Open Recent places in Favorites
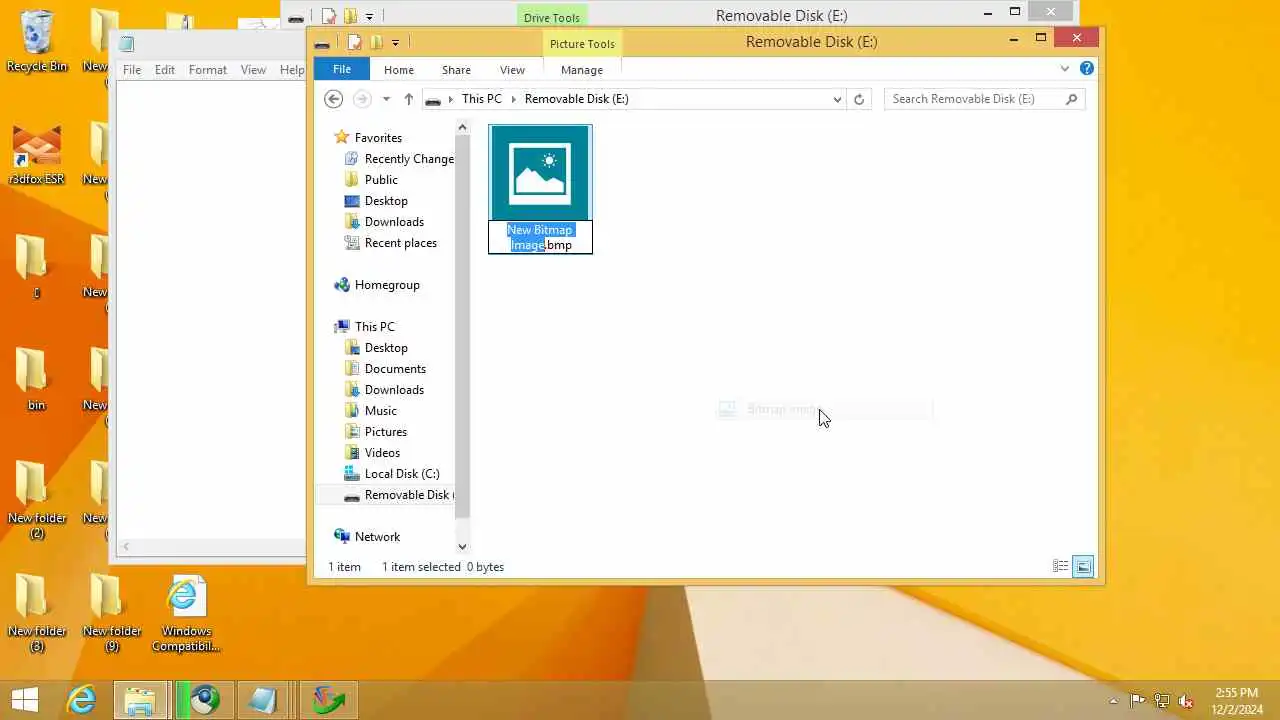 click(x=401, y=243)
